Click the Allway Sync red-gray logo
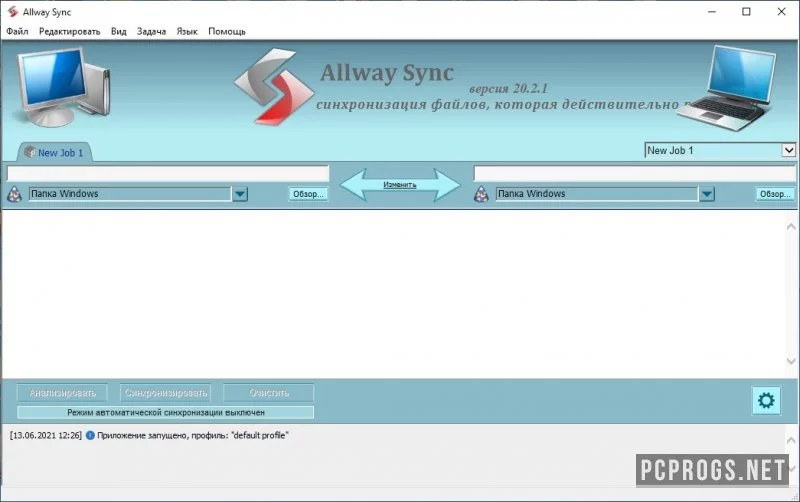This screenshot has height=502, width=800. click(273, 86)
